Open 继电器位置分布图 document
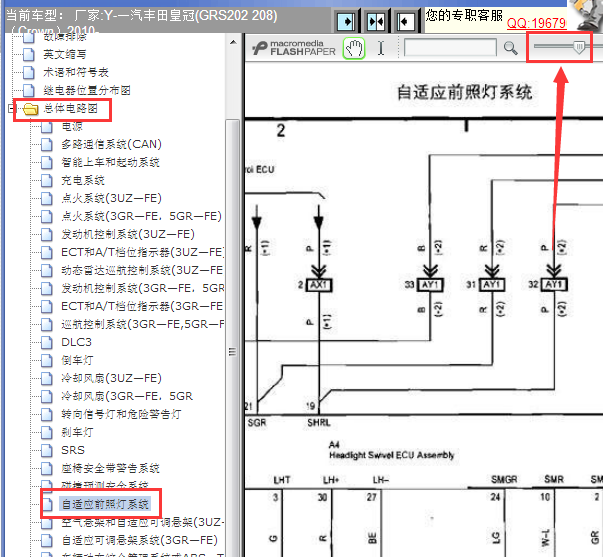The height and width of the screenshot is (557, 603). pyautogui.click(x=89, y=90)
